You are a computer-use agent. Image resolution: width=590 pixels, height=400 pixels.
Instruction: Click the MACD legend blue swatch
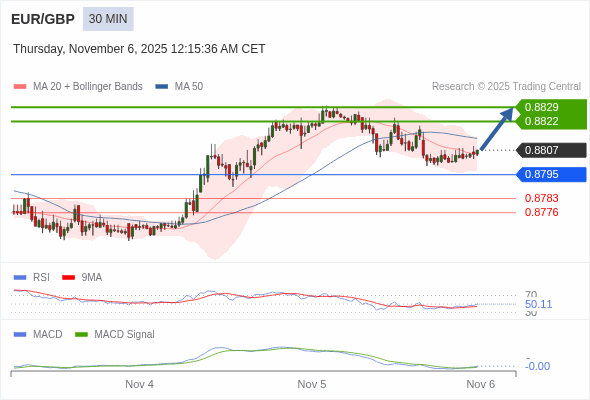(x=20, y=335)
